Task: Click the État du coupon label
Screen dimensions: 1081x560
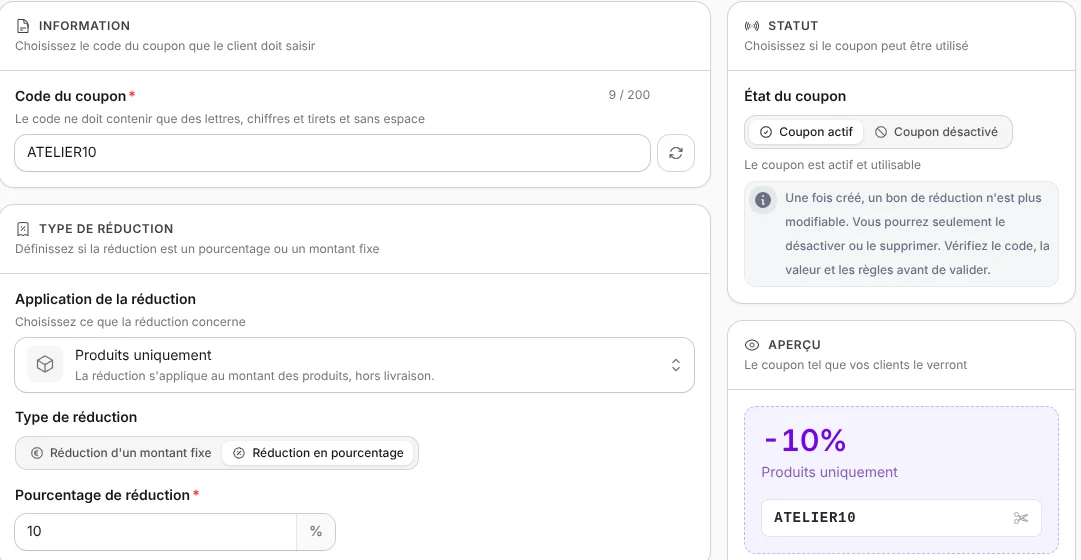Action: tap(795, 96)
